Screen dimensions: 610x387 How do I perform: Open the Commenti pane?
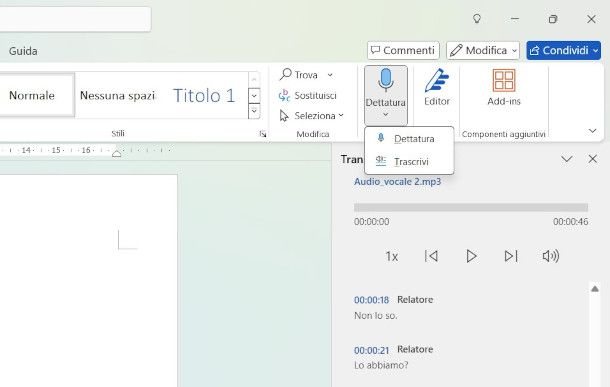point(403,51)
